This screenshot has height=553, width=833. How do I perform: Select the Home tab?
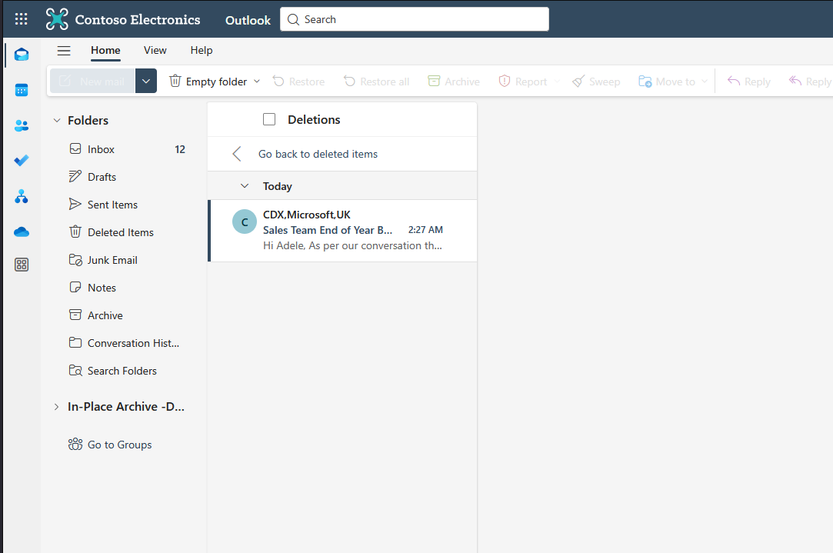[105, 50]
